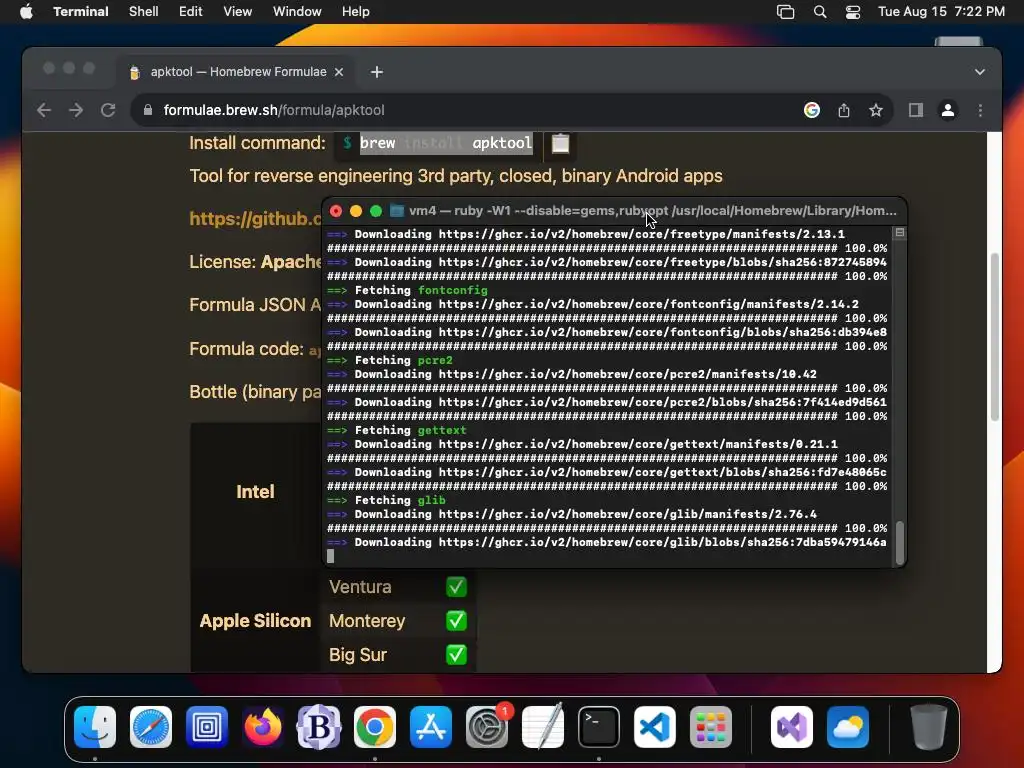Open TextEdit from the Dock
The image size is (1024, 768).
(x=543, y=727)
